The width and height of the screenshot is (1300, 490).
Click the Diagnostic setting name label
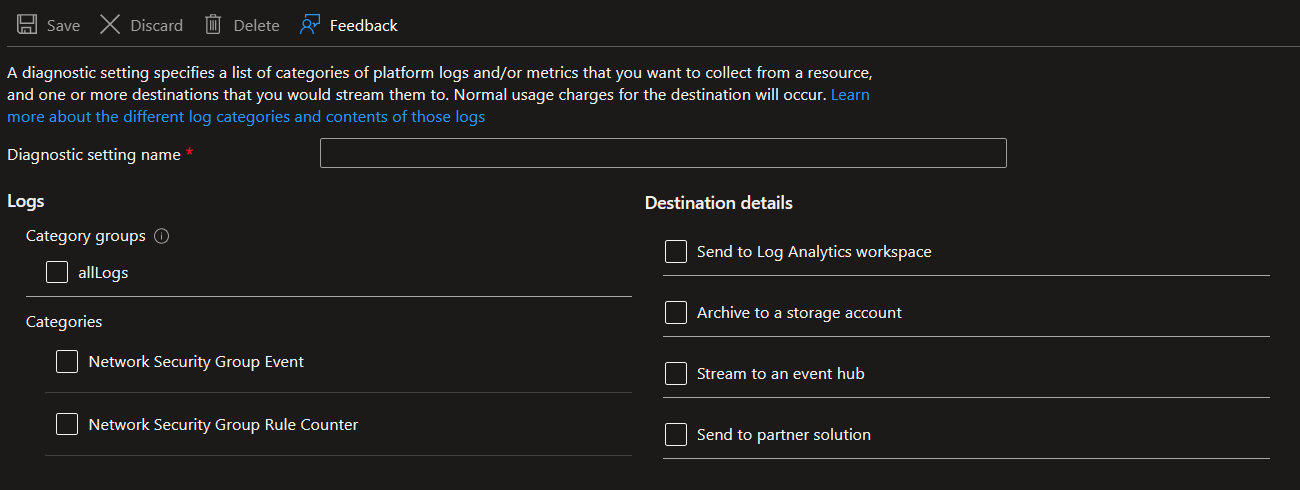(93, 155)
